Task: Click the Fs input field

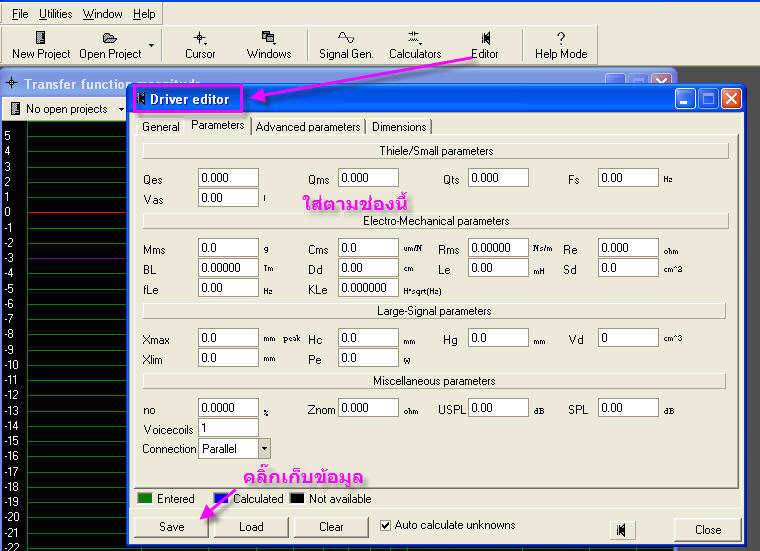Action: coord(628,178)
